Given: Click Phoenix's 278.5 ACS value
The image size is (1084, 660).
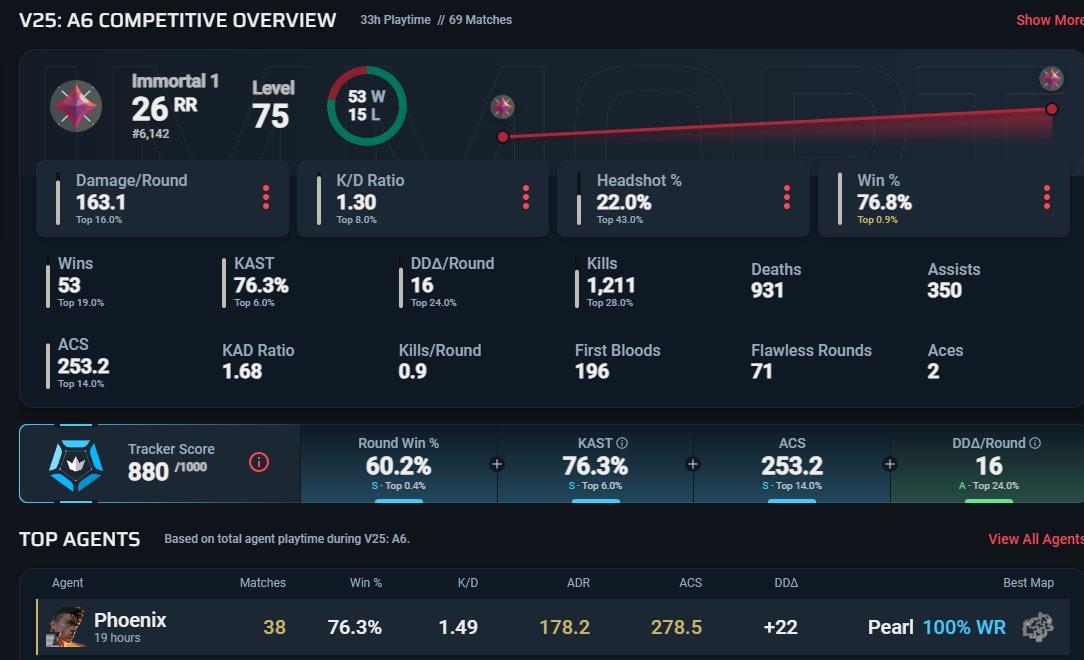Looking at the screenshot, I should tap(676, 627).
